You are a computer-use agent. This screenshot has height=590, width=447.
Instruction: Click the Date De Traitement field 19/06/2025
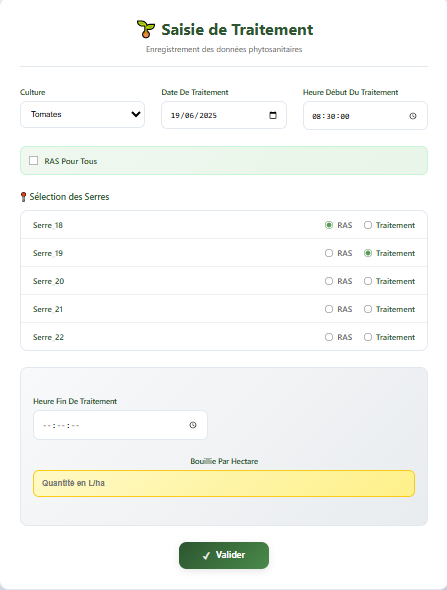pyautogui.click(x=224, y=115)
